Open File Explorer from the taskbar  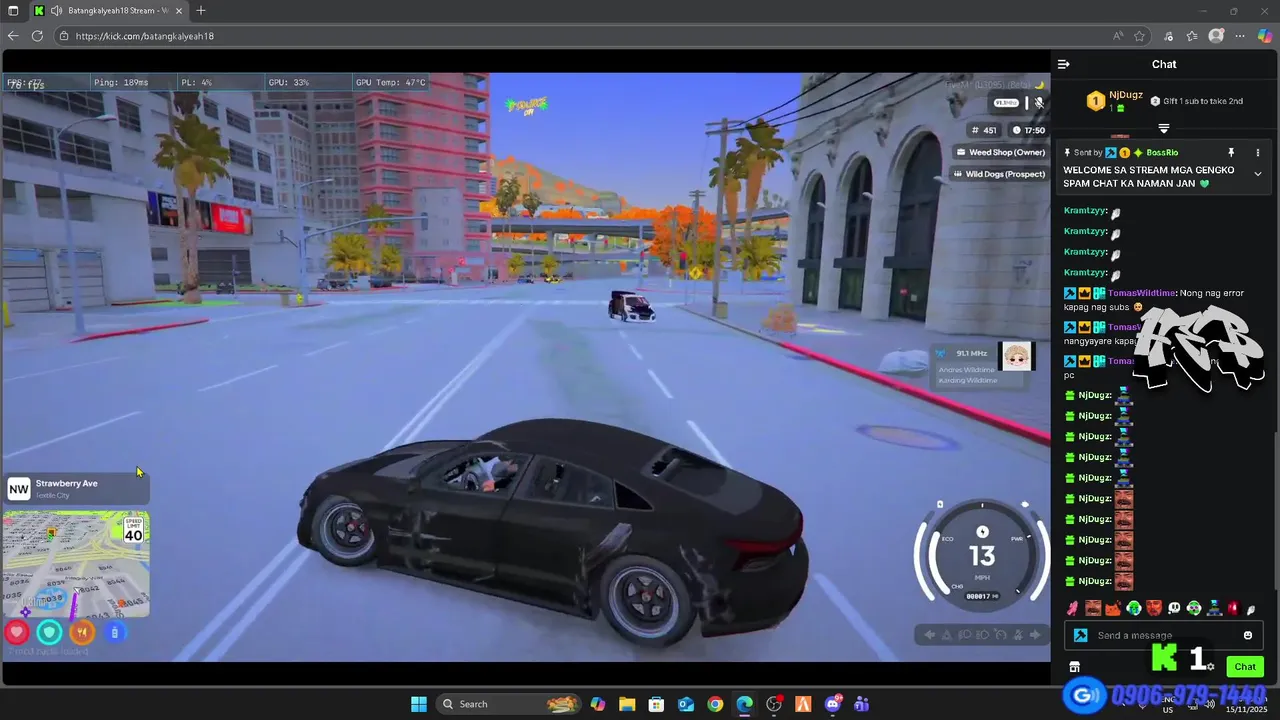[x=627, y=704]
